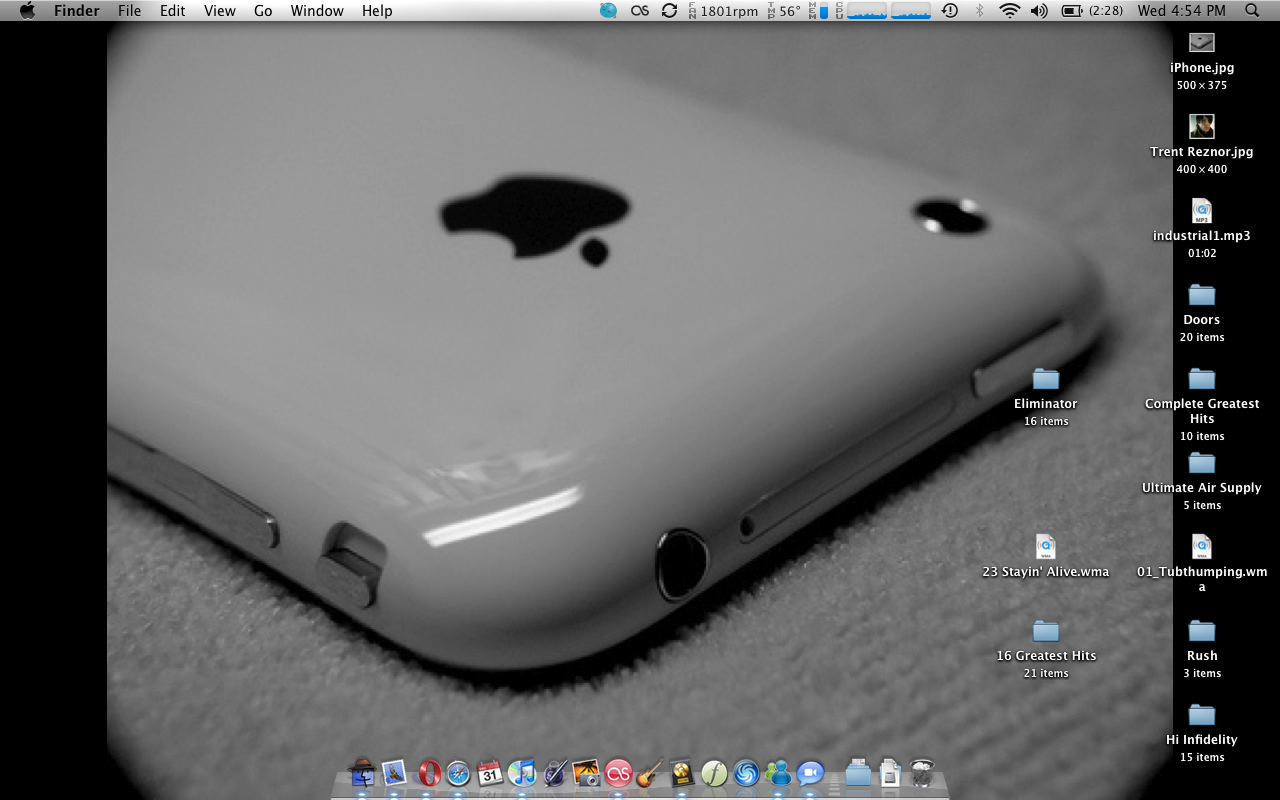
Task: Open the Last.fm menu bar status icon
Action: [640, 11]
